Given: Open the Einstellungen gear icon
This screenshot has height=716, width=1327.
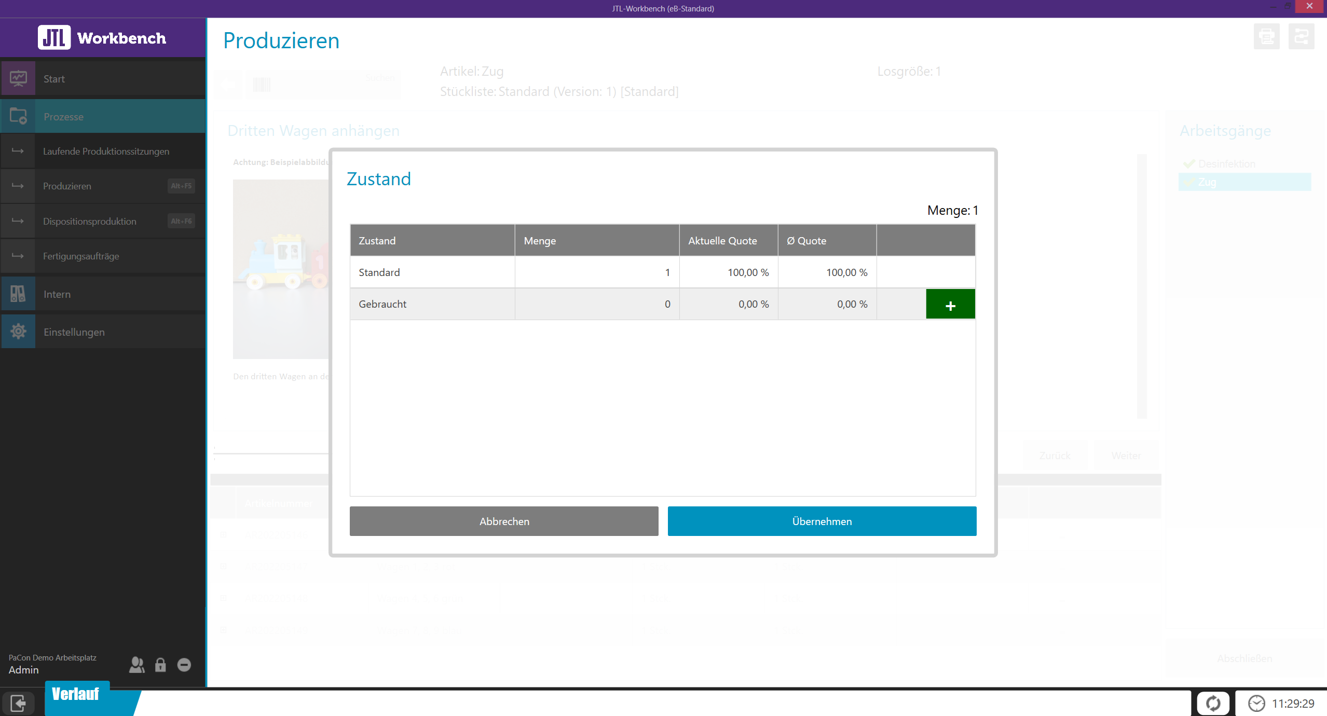Looking at the screenshot, I should tap(20, 330).
